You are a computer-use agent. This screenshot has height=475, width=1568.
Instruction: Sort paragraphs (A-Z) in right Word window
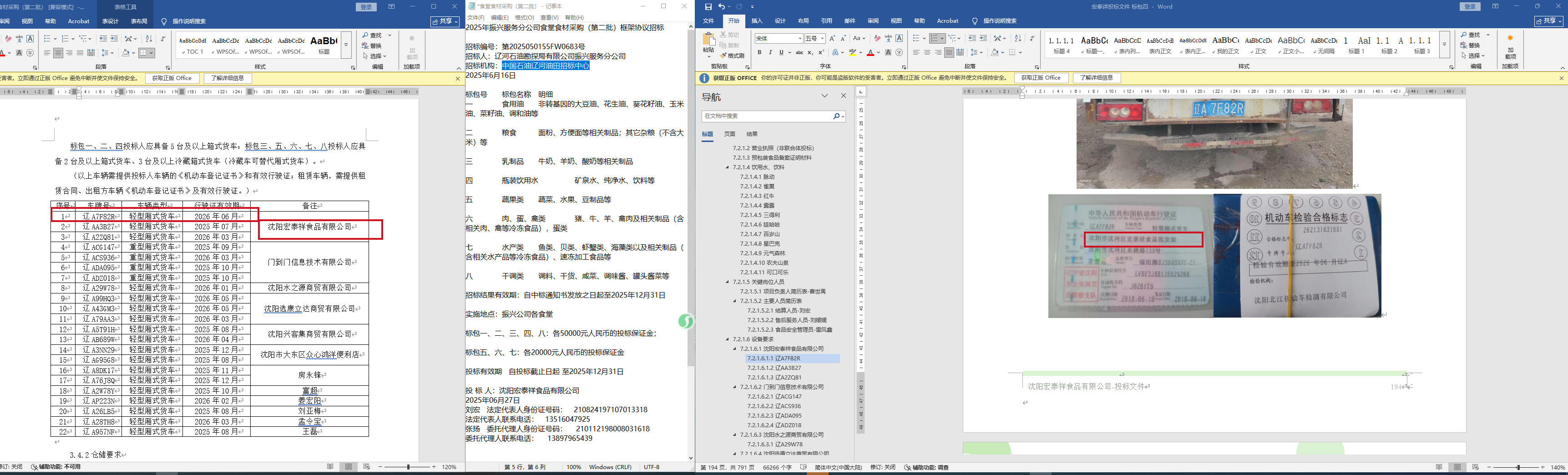coord(1018,38)
